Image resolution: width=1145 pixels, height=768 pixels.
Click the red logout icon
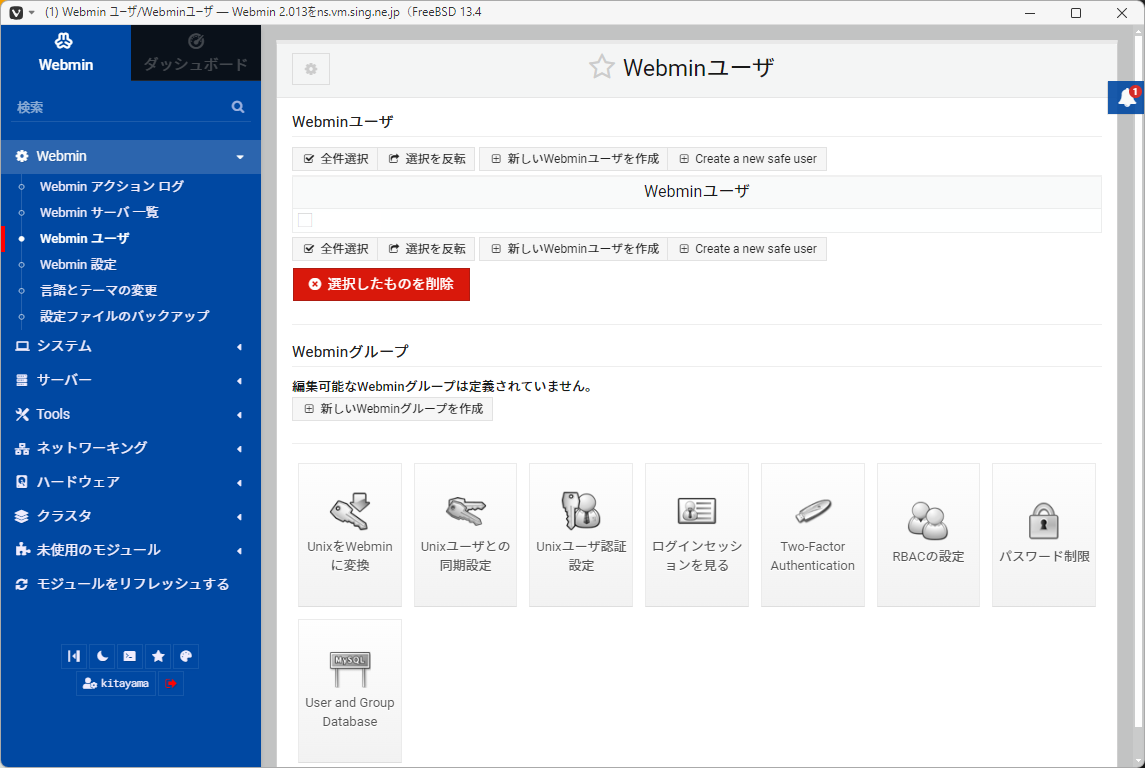[x=171, y=683]
